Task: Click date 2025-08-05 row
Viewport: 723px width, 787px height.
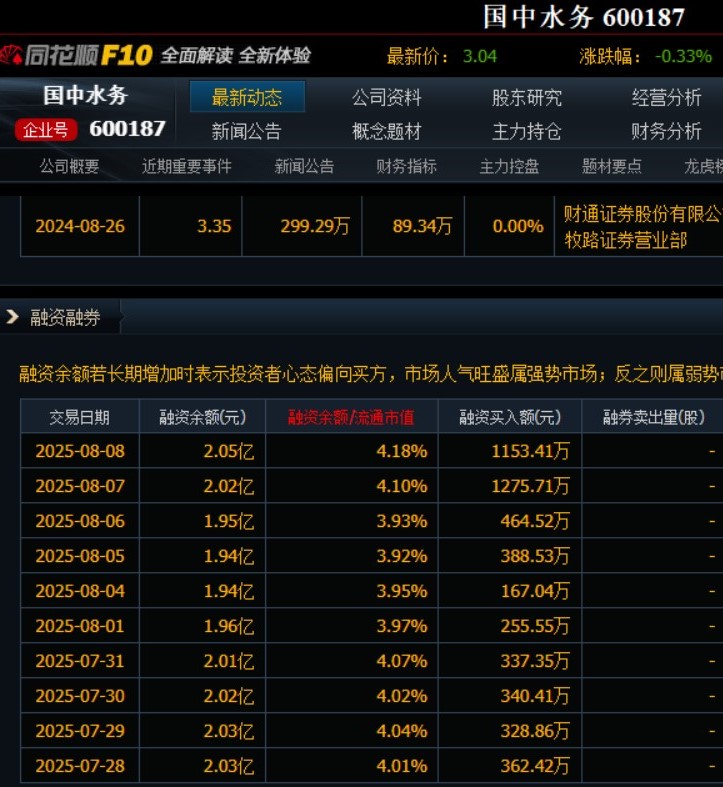Action: pyautogui.click(x=80, y=556)
